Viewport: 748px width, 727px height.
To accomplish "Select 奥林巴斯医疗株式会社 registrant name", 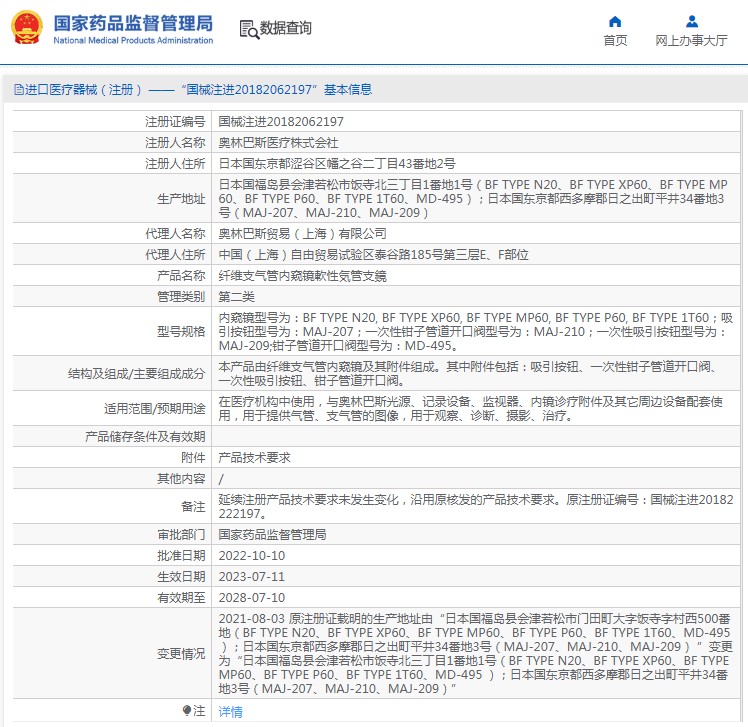I will (x=278, y=143).
